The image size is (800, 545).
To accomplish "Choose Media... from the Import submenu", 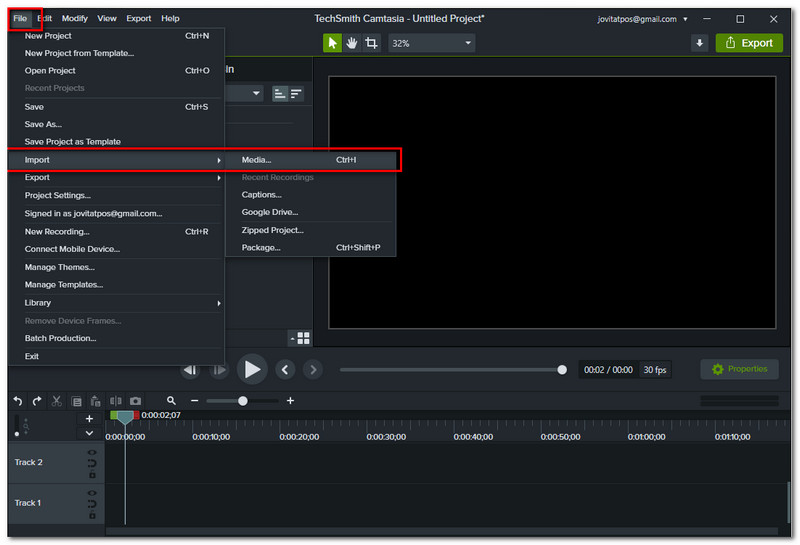I will pyautogui.click(x=256, y=160).
